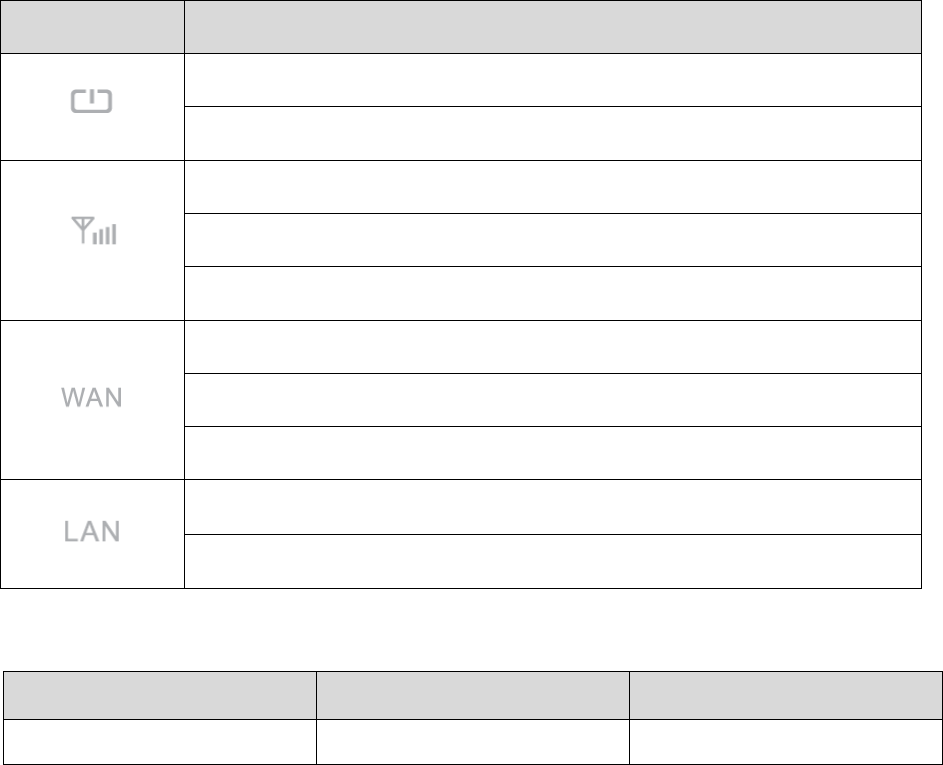The image size is (943, 765).
Task: Click the middle empty row beside the signal icon
Action: pos(552,239)
